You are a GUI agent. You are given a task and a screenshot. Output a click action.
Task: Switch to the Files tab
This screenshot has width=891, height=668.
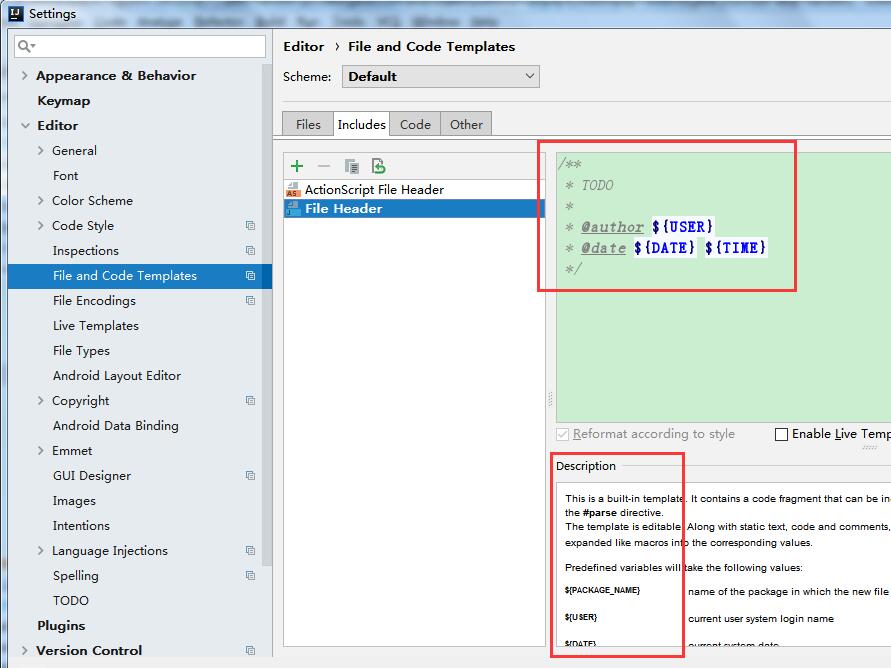308,124
